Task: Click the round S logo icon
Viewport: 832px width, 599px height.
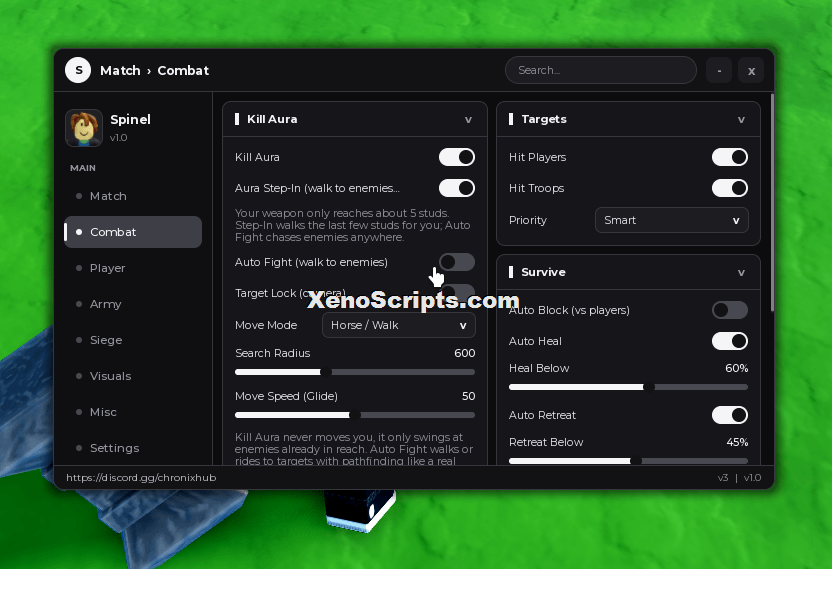Action: point(78,70)
